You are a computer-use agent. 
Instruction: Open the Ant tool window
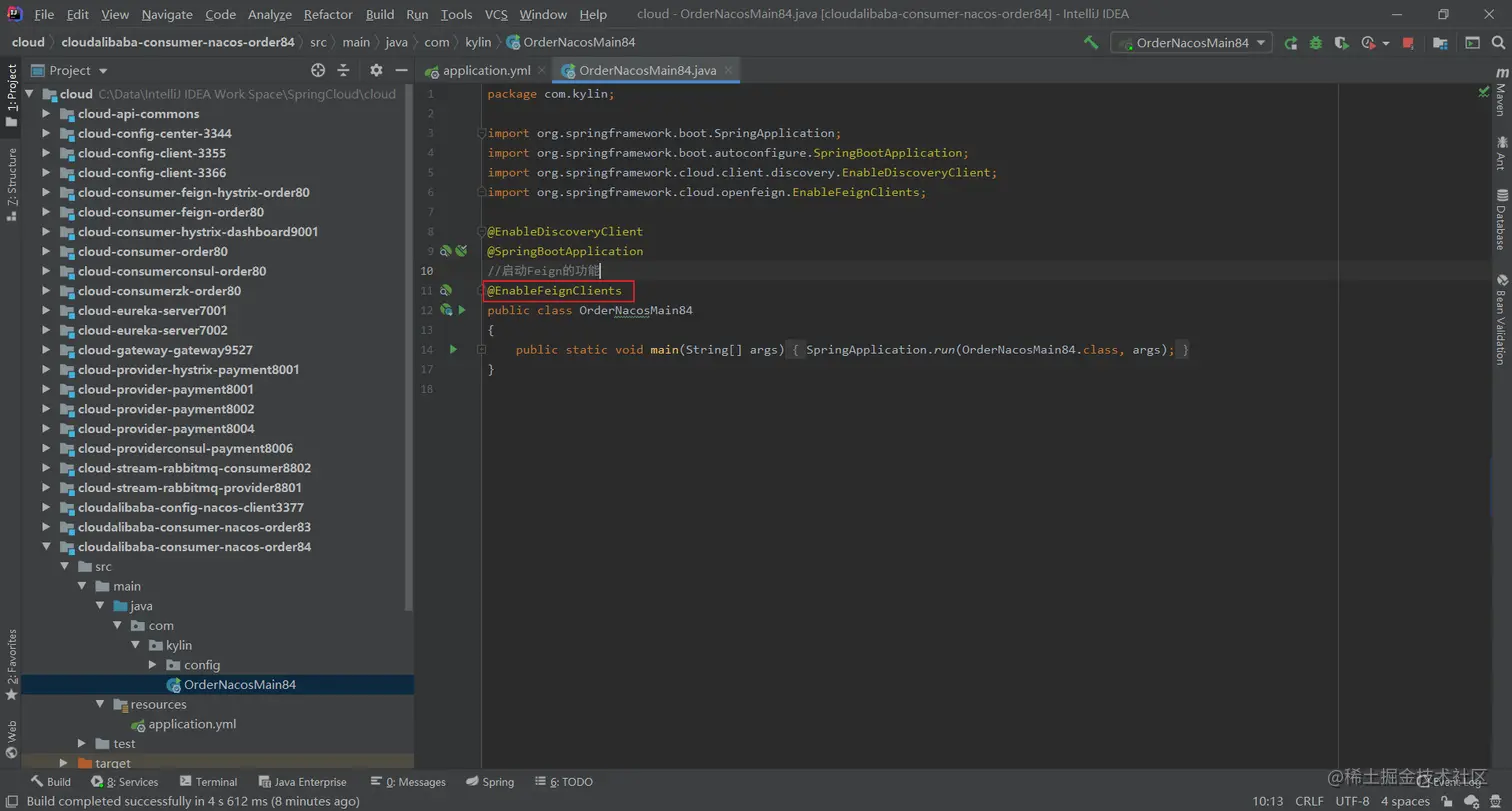coord(1501,154)
